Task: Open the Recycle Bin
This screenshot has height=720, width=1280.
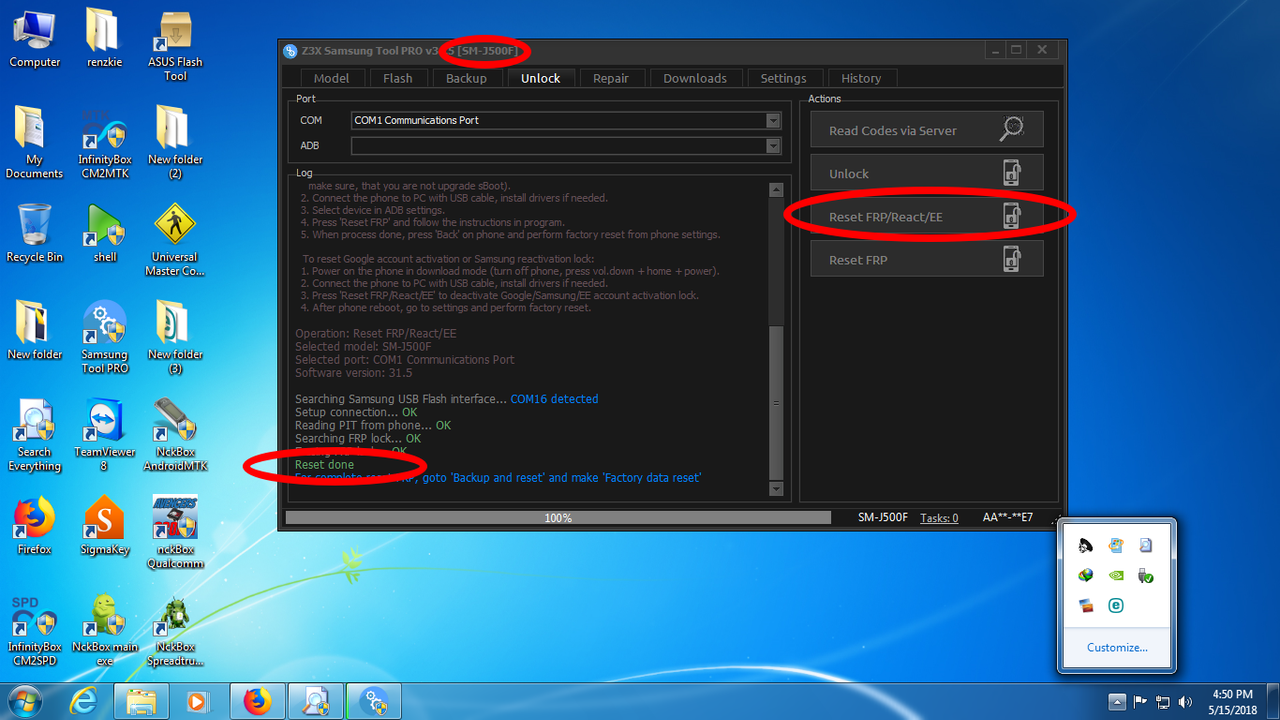Action: tap(34, 233)
